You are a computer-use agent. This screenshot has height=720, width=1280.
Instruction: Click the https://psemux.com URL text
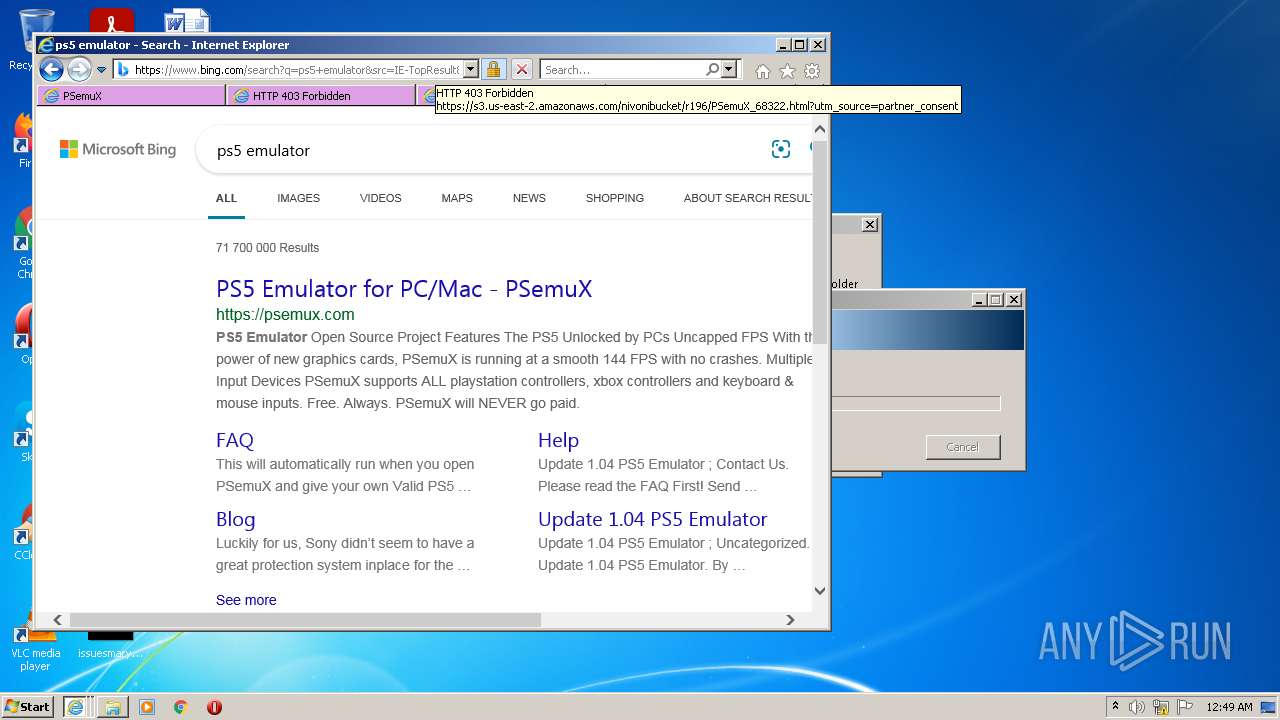click(285, 314)
